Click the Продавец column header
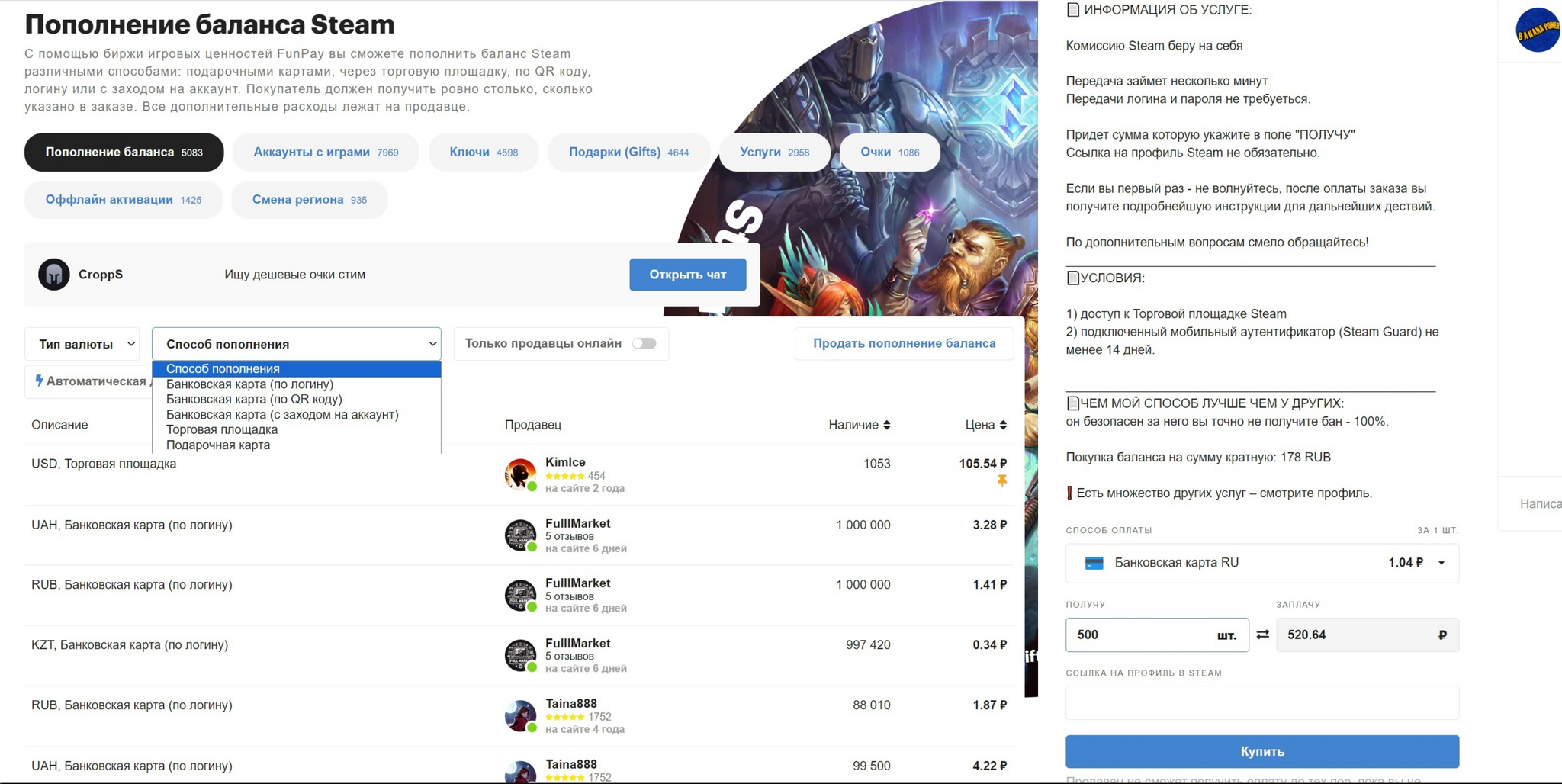The height and width of the screenshot is (784, 1562). pos(532,425)
